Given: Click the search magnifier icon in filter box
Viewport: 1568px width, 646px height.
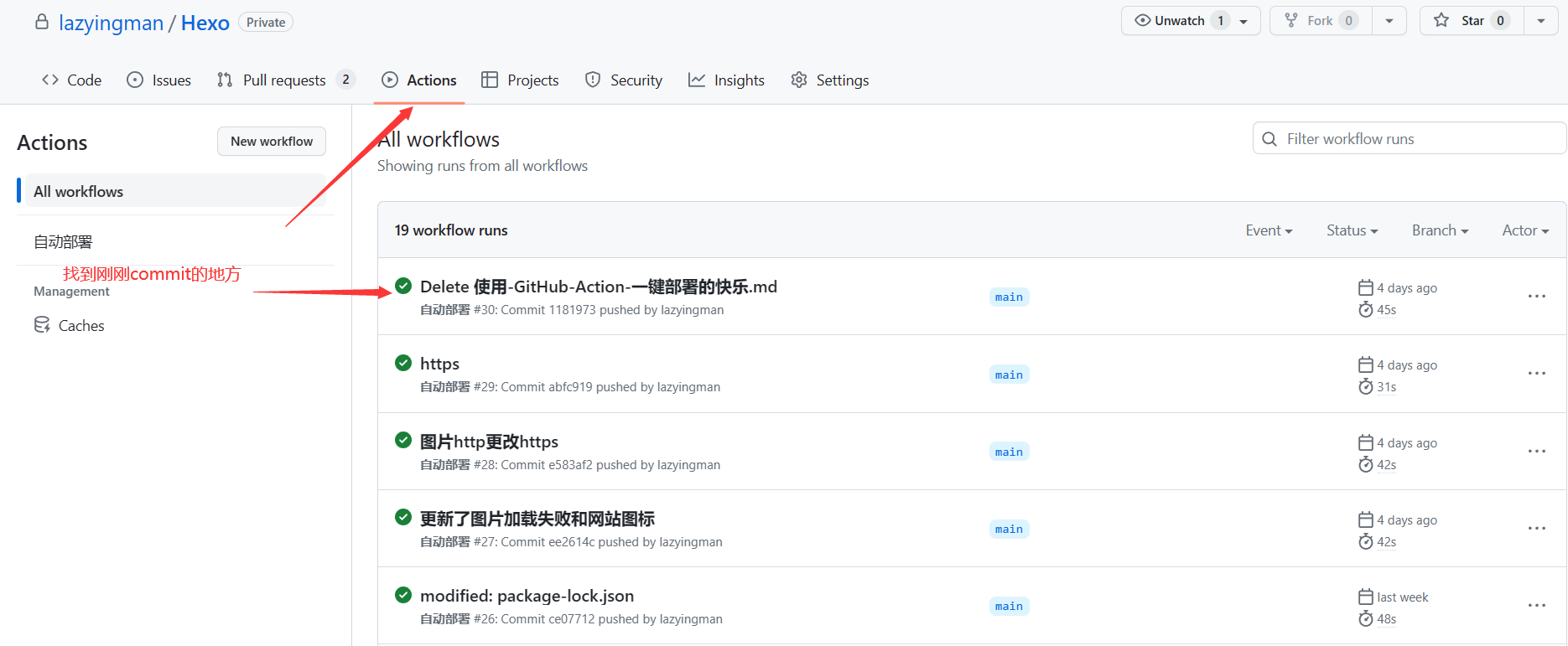Looking at the screenshot, I should [x=1269, y=139].
